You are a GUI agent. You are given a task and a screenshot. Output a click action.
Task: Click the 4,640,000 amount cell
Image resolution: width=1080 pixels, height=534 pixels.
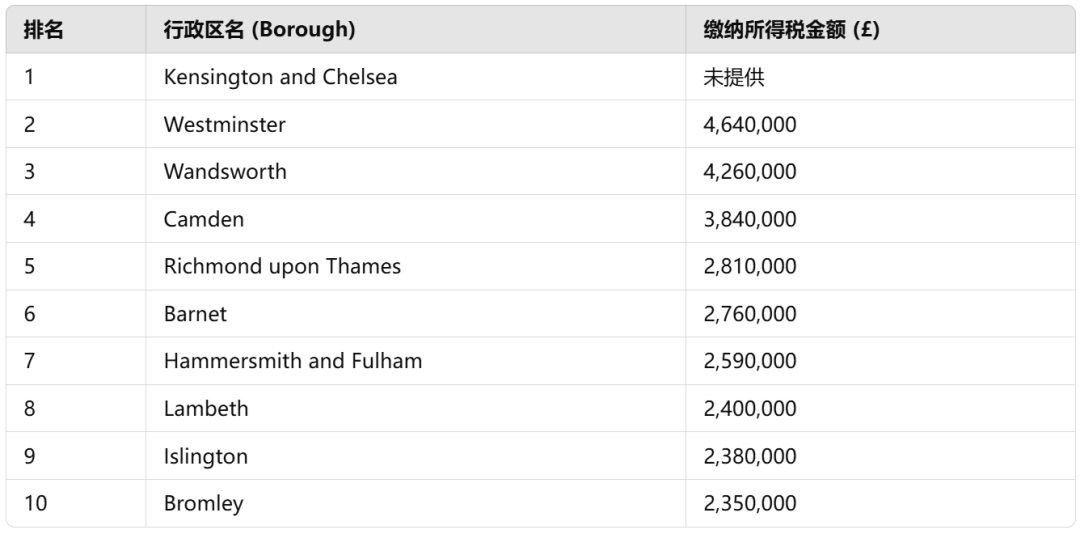(x=880, y=124)
